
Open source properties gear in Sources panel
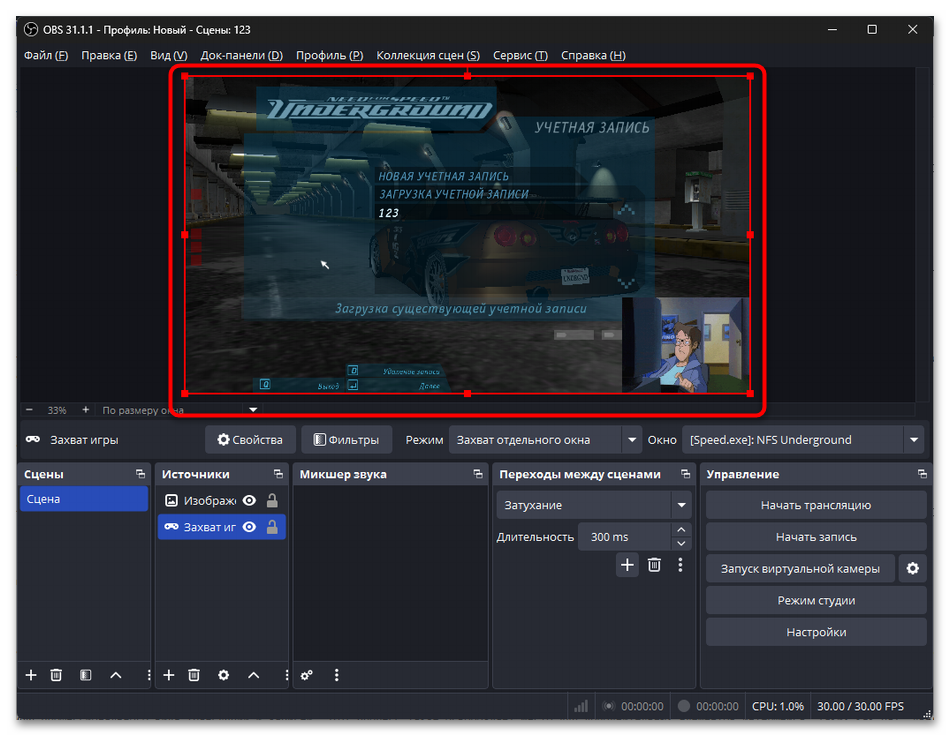coord(224,675)
